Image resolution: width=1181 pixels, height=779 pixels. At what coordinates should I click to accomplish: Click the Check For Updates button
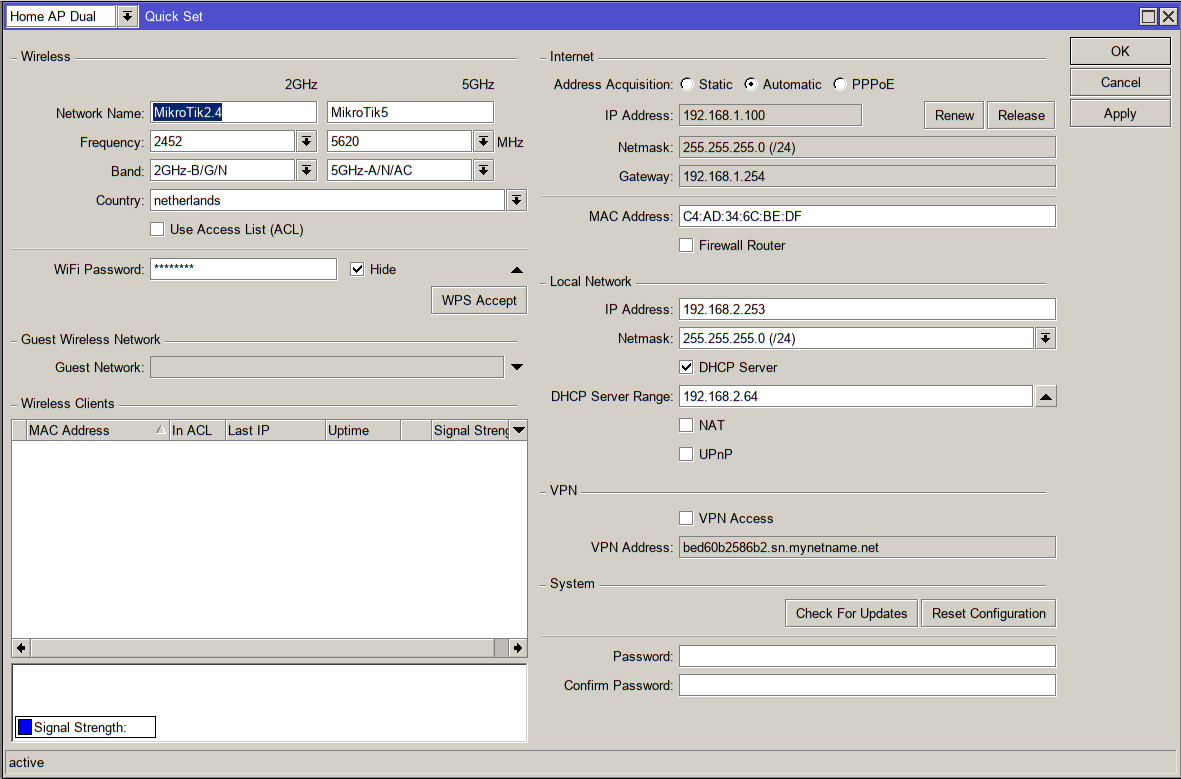(851, 614)
